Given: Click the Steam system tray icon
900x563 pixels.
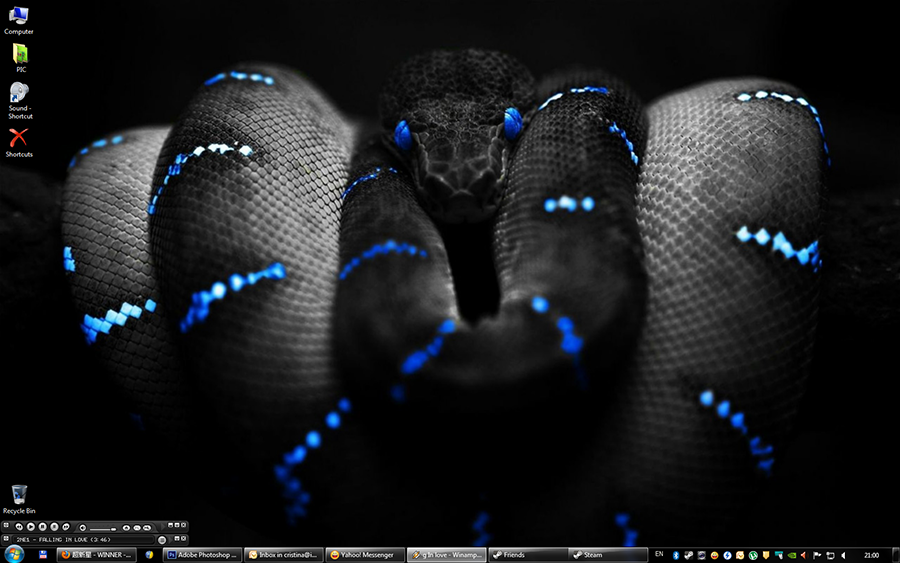Looking at the screenshot, I should click(688, 555).
